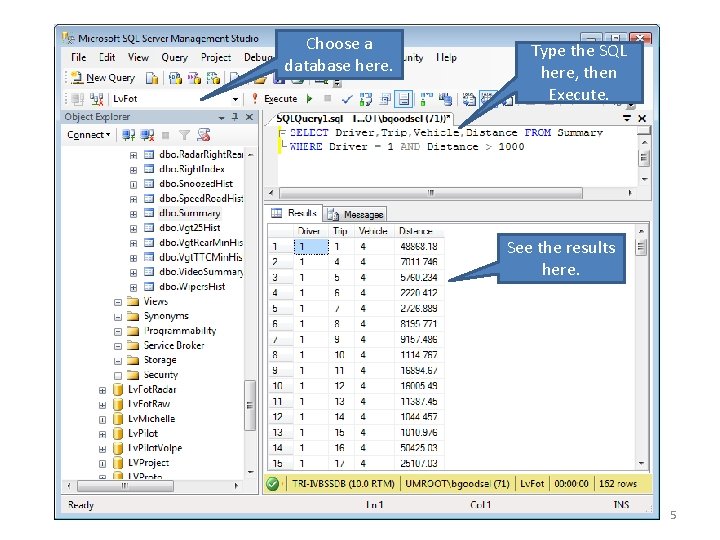Toggle Include Actual Execution Plan icon
The height and width of the screenshot is (540, 720).
426,99
